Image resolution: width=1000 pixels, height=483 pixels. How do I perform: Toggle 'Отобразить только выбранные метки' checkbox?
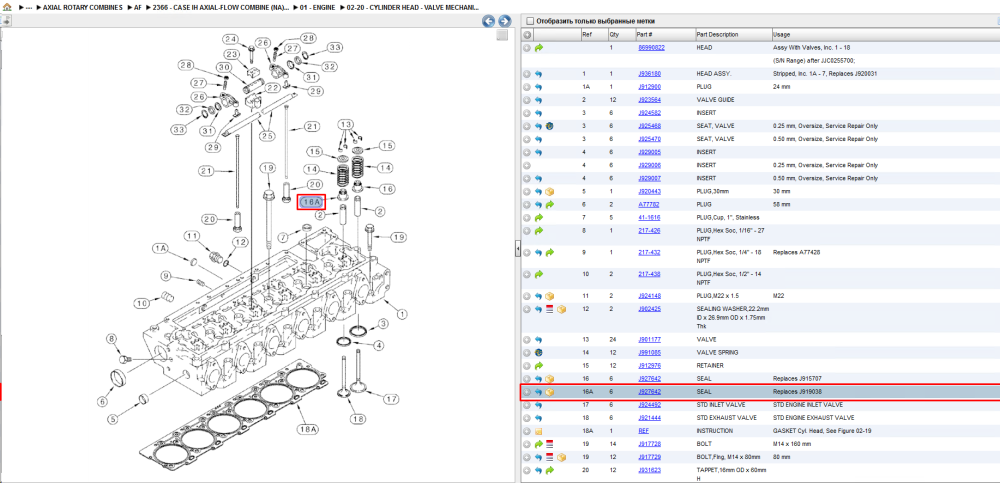point(529,21)
